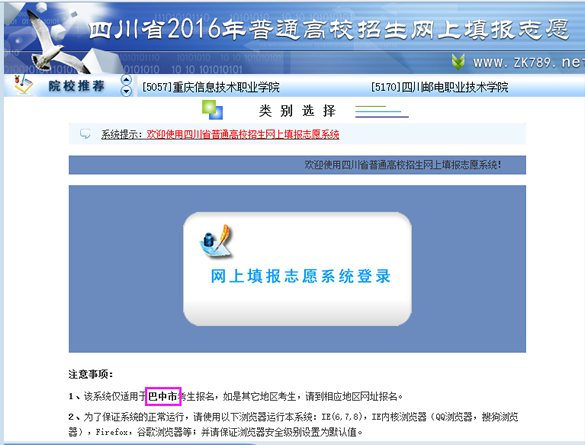Click the seagull logo in header banner

tap(52, 41)
